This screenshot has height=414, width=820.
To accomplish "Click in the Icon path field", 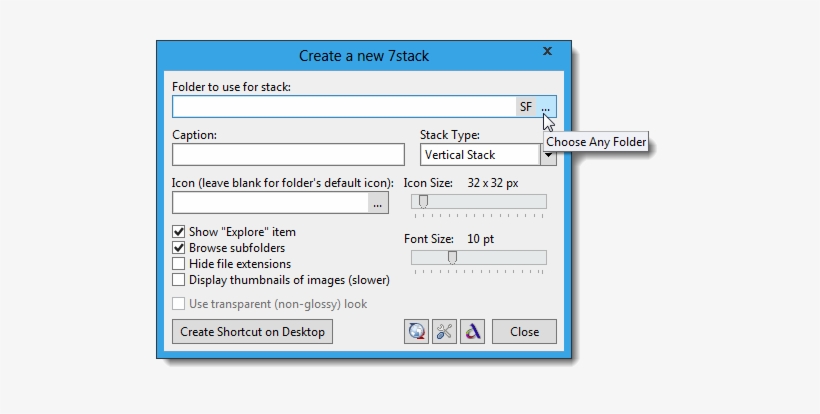I will [270, 203].
